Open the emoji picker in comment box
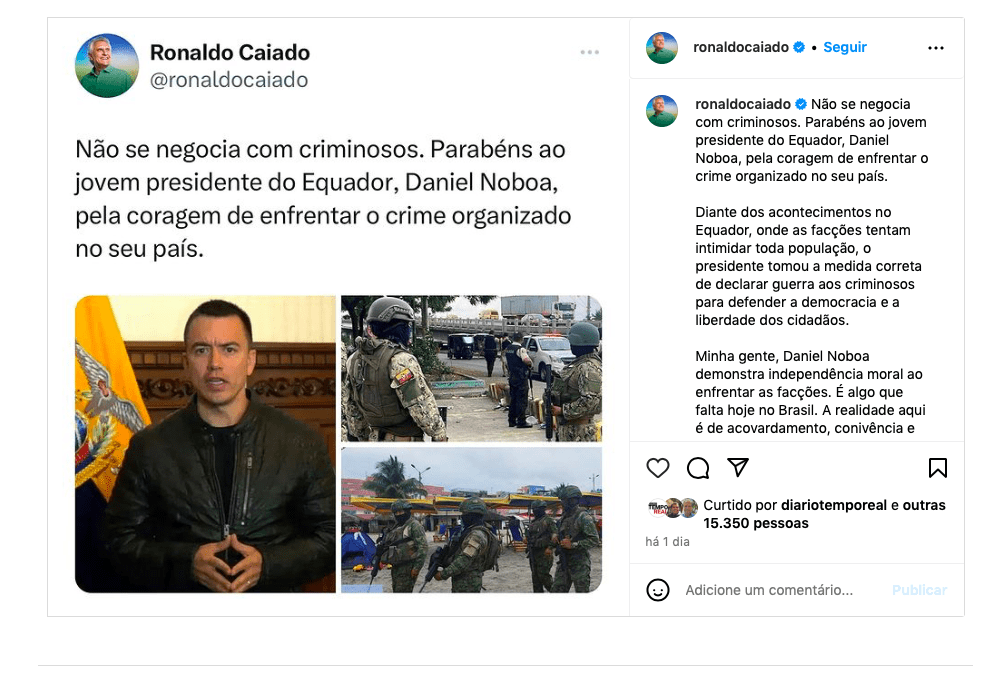The width and height of the screenshot is (990, 684). tap(657, 590)
